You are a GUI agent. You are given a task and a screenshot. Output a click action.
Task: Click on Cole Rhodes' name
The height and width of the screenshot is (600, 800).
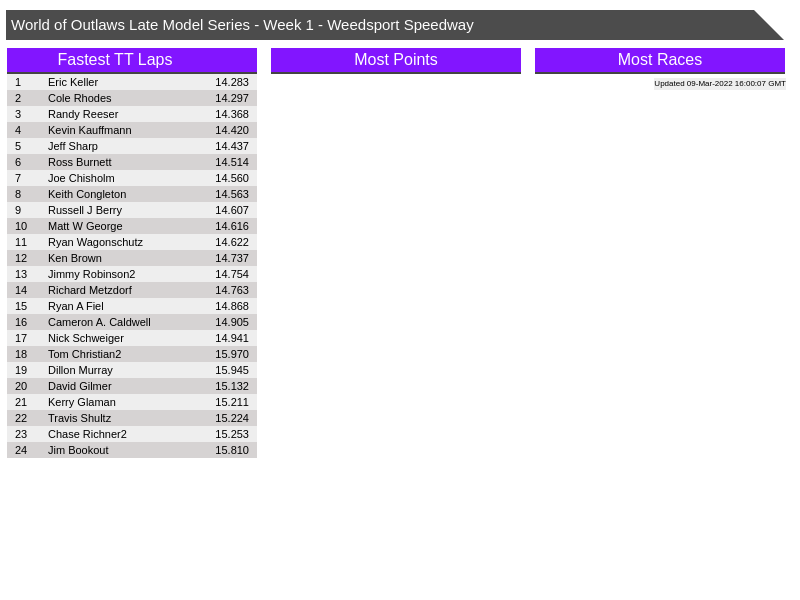79,98
